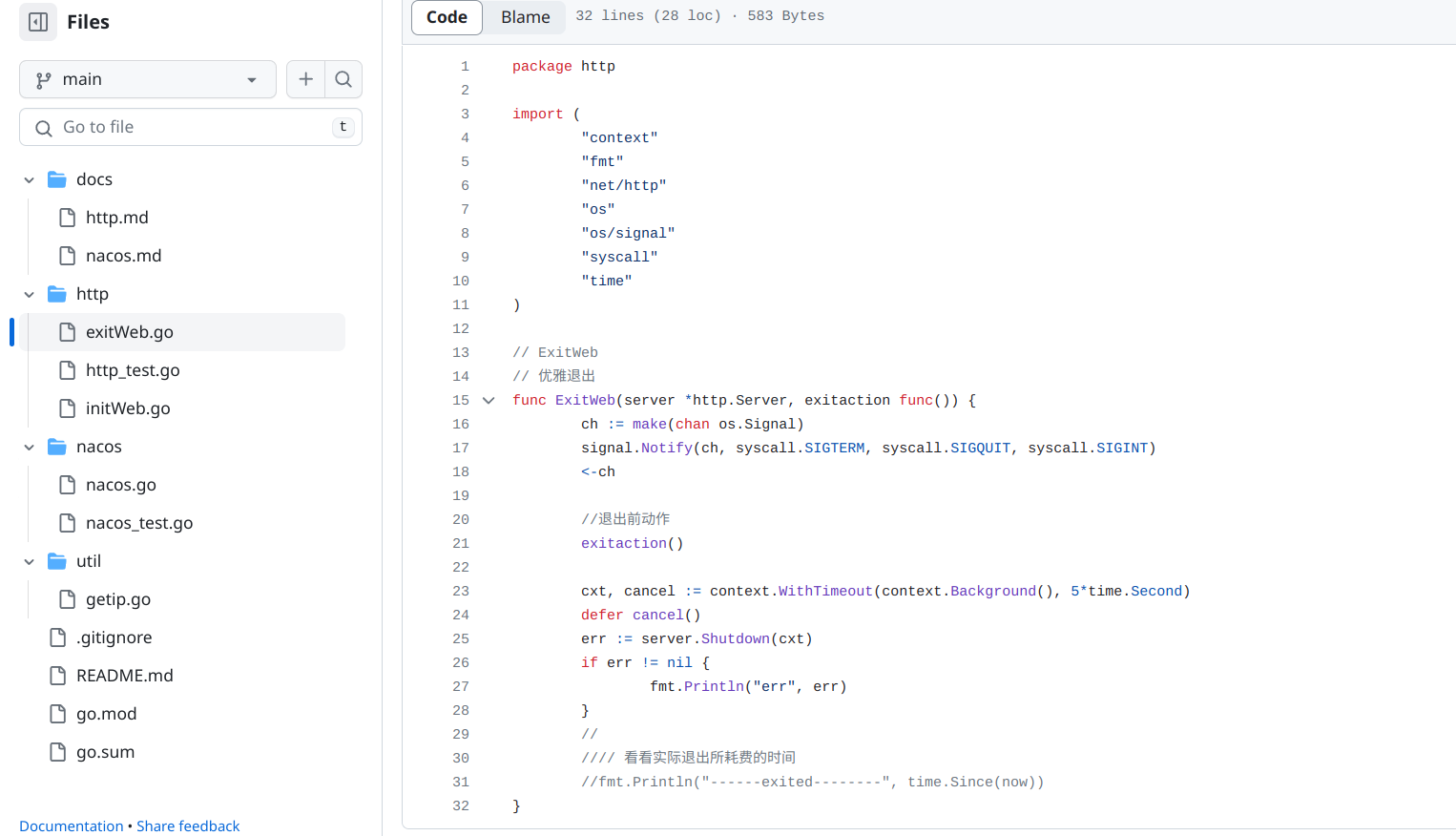Collapse the docs folder chevron
Screen dimensions: 1456x836
pyautogui.click(x=30, y=179)
